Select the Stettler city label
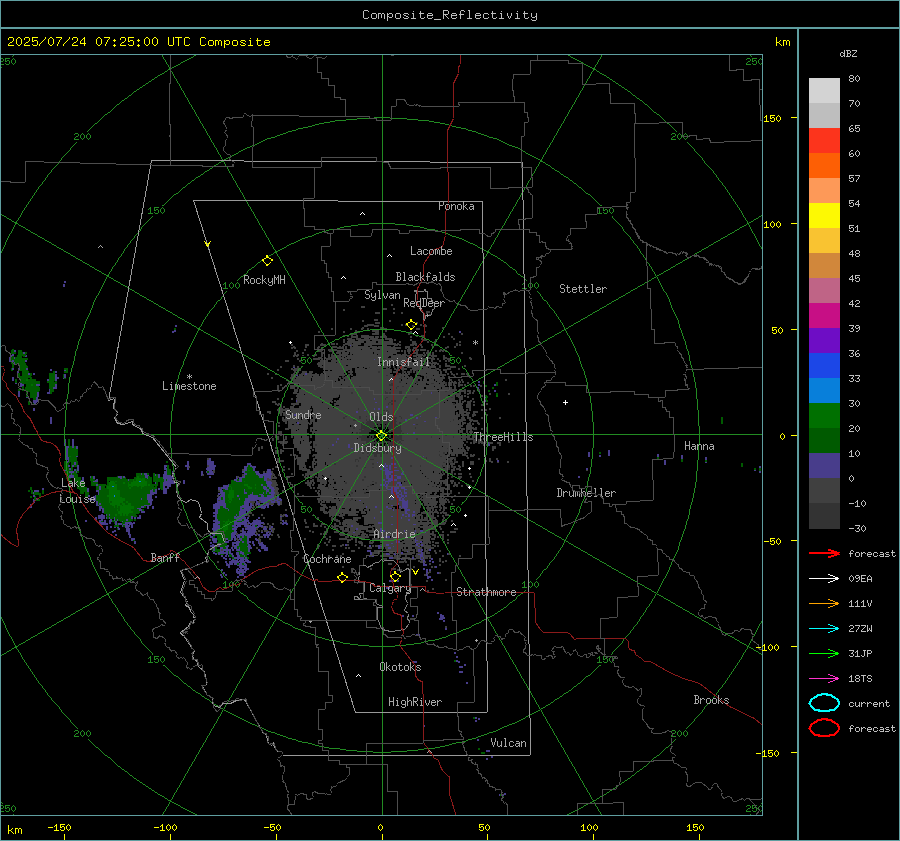 click(x=583, y=289)
